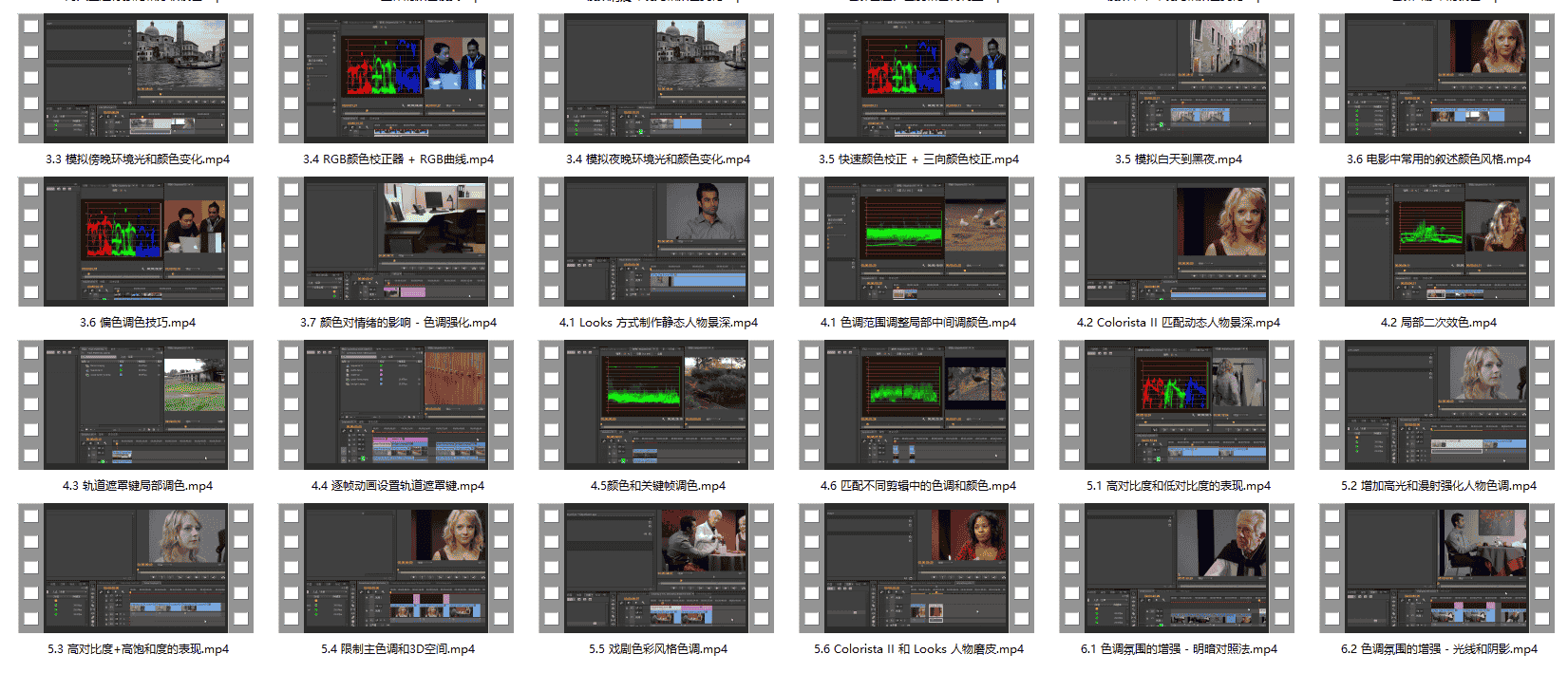Select the thumbnail of 3.3 模拟傍晚环境光和颜色变化.mp4
The width and height of the screenshot is (1568, 673).
click(136, 79)
